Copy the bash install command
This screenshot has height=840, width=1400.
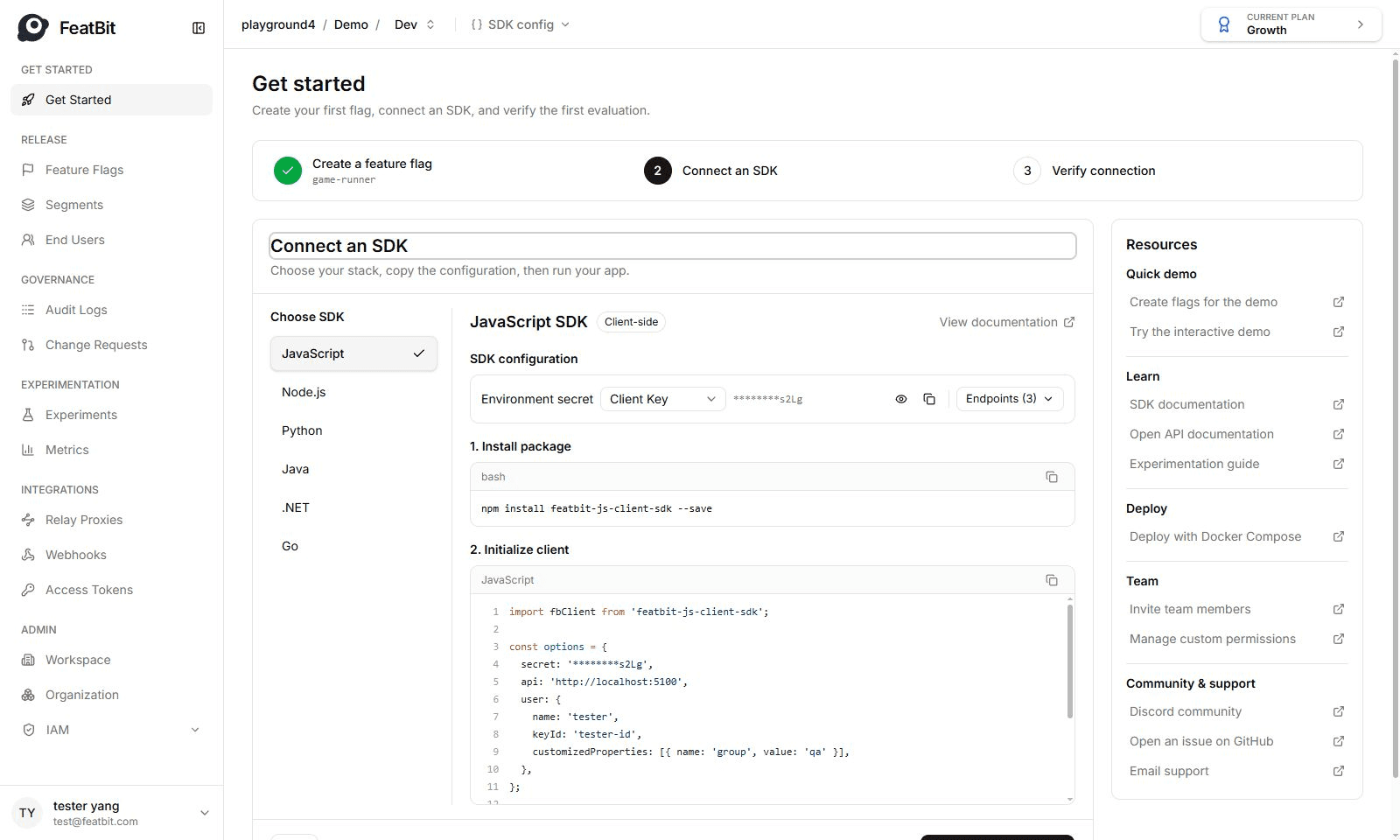[1052, 477]
